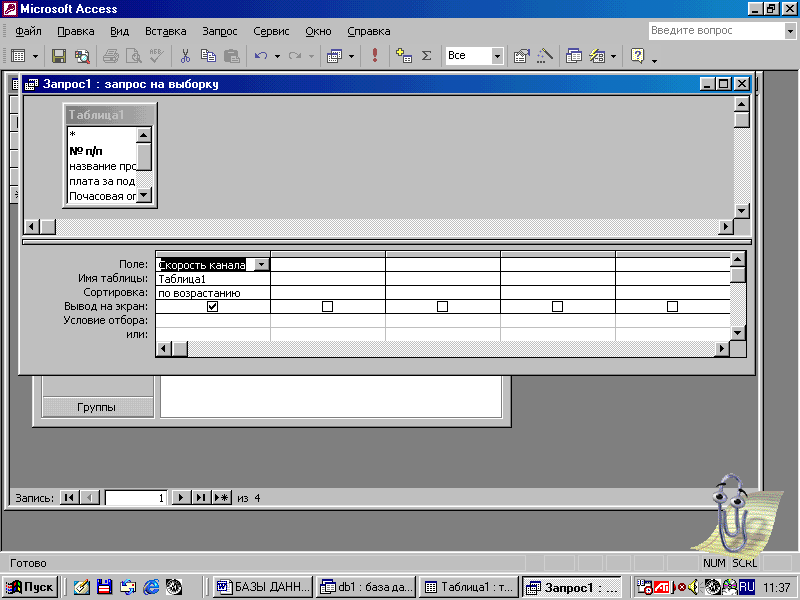Click the Database Window toolbar icon
Screen dimensions: 800x600
click(x=573, y=56)
